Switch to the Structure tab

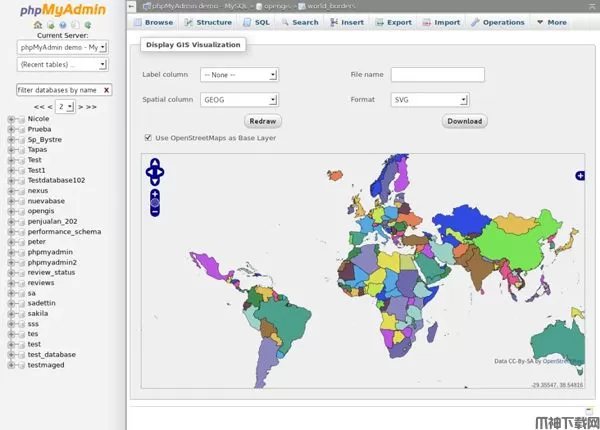208,22
